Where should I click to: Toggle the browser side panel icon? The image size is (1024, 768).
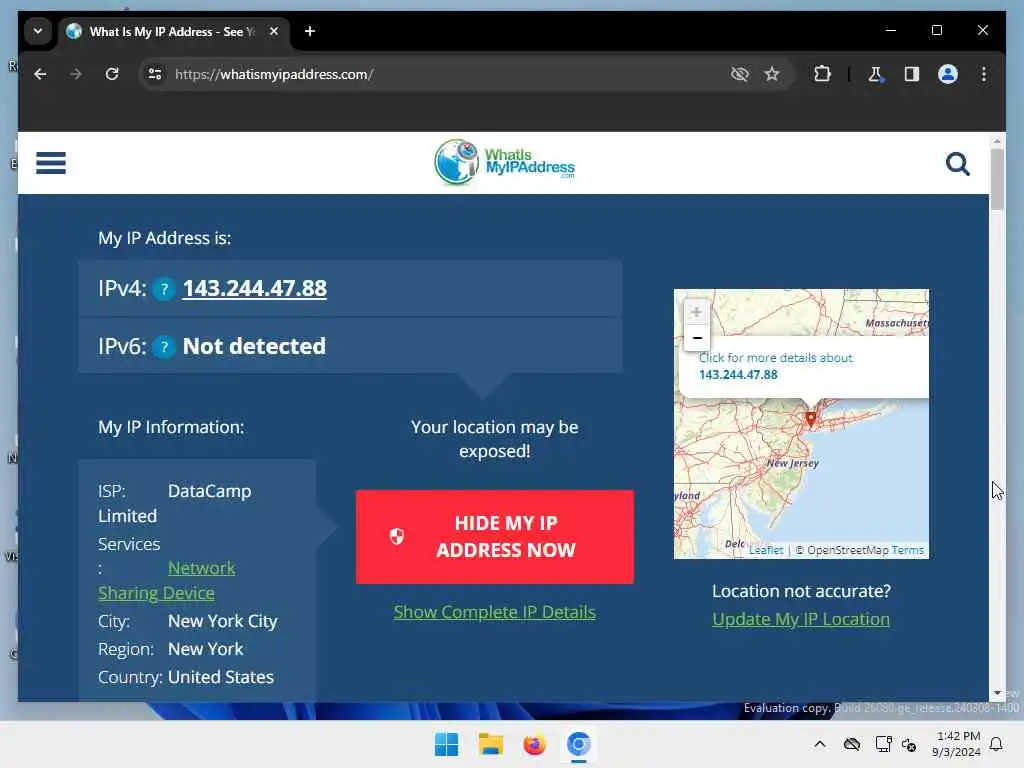click(912, 74)
